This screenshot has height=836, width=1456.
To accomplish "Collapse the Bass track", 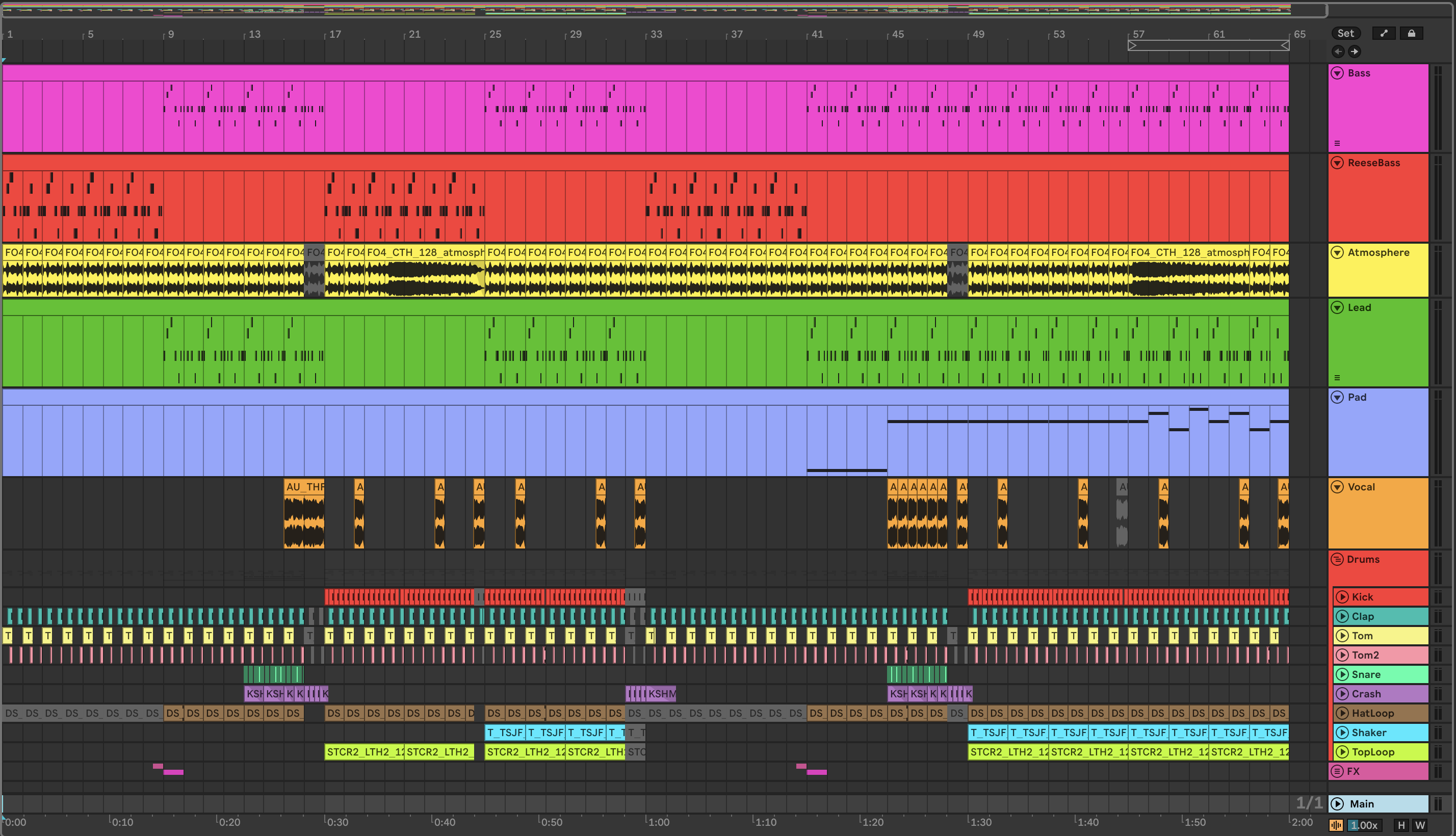I will click(1337, 73).
